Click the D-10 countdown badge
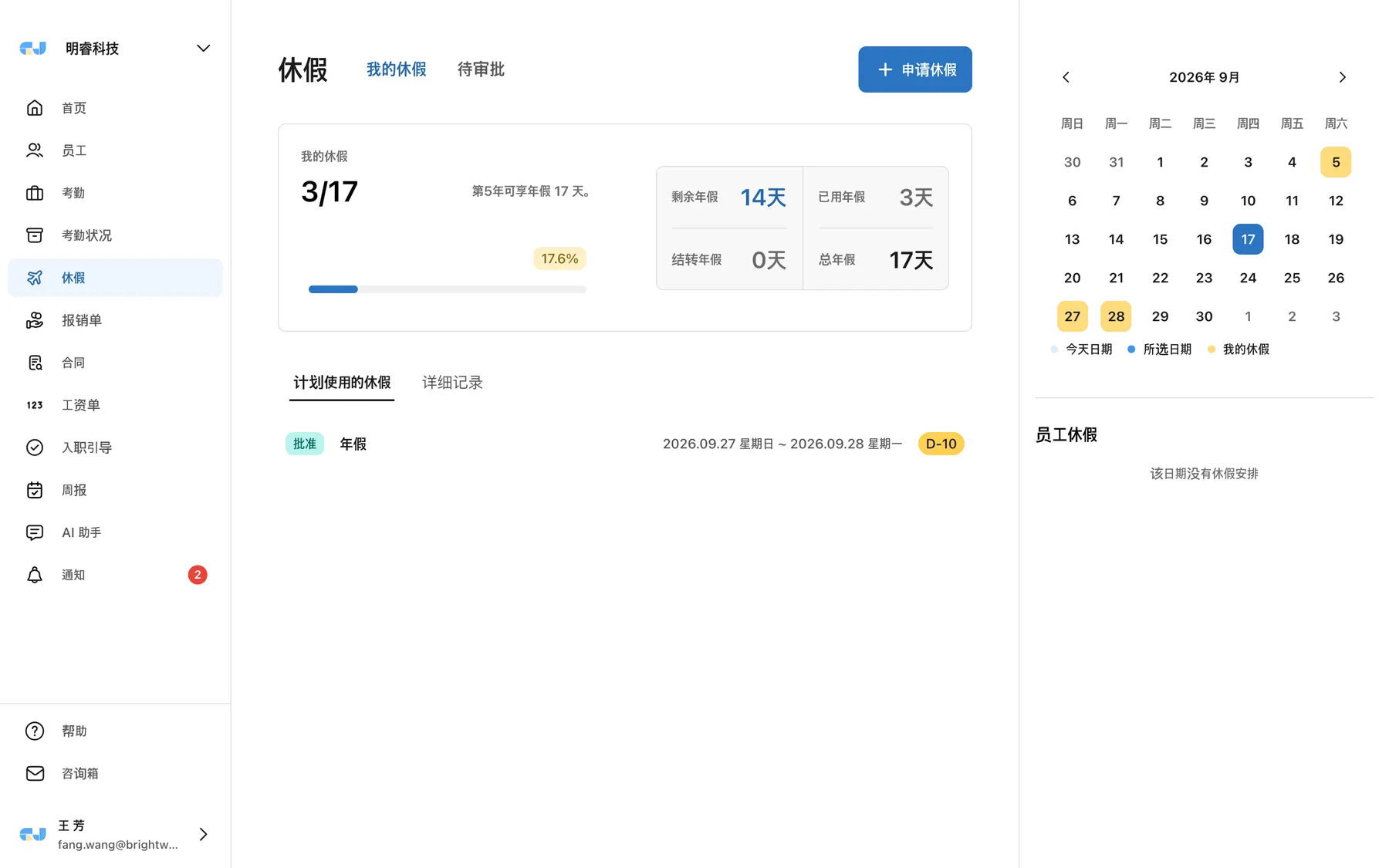Image resolution: width=1389 pixels, height=868 pixels. click(941, 444)
